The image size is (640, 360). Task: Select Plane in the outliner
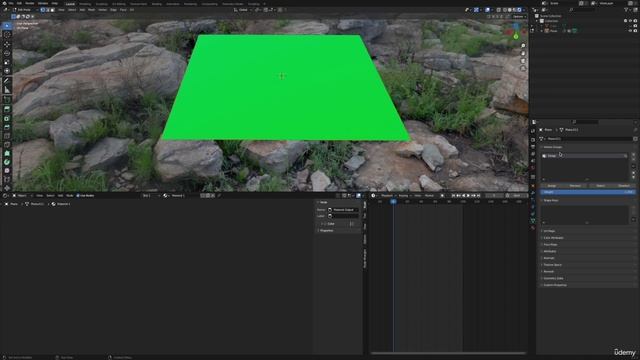pos(553,31)
